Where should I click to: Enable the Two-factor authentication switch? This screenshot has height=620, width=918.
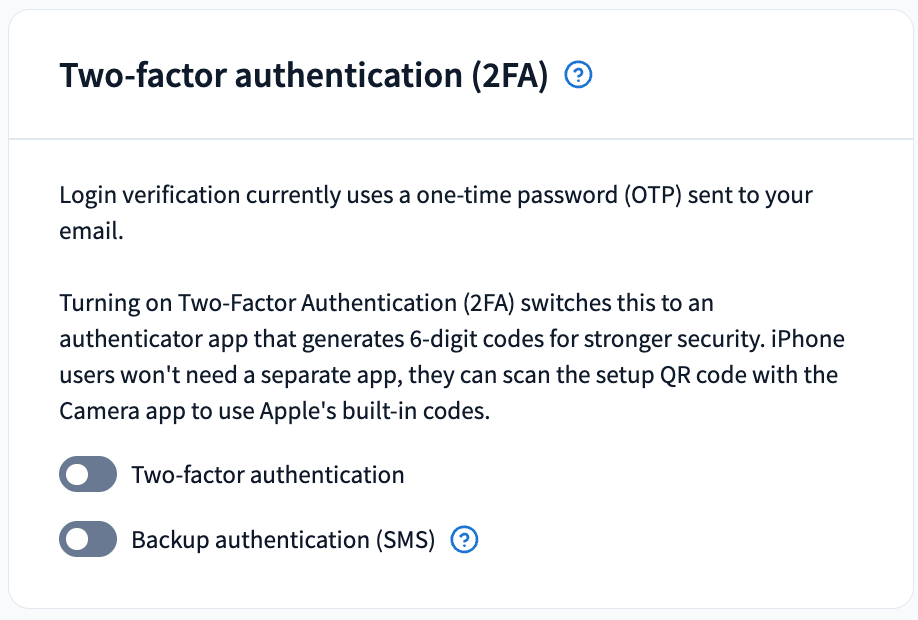88,474
